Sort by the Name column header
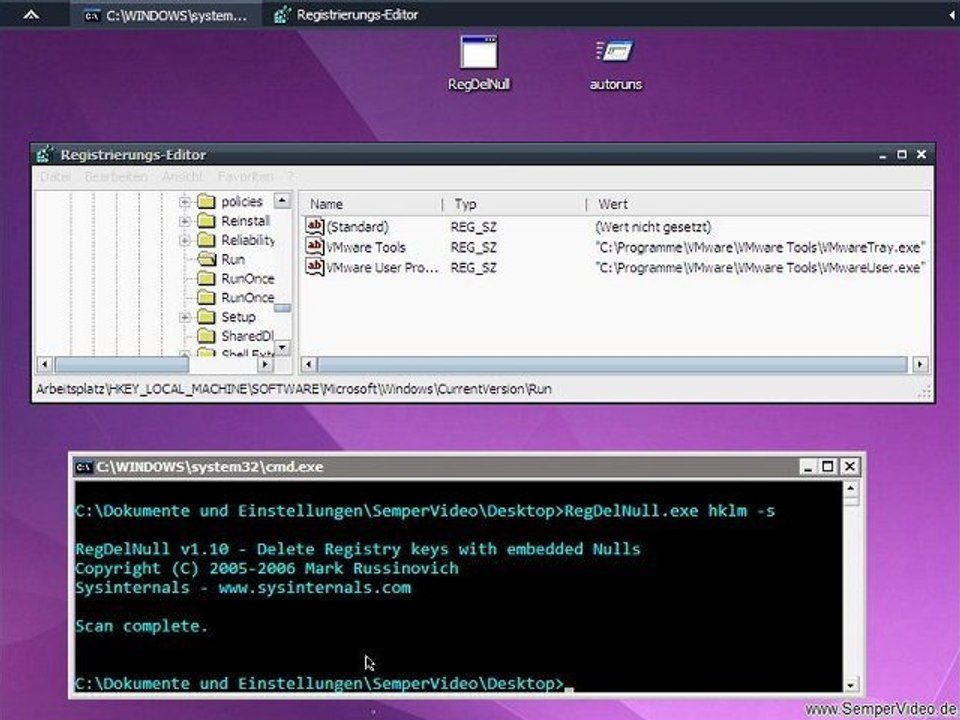This screenshot has height=720, width=960. point(372,204)
